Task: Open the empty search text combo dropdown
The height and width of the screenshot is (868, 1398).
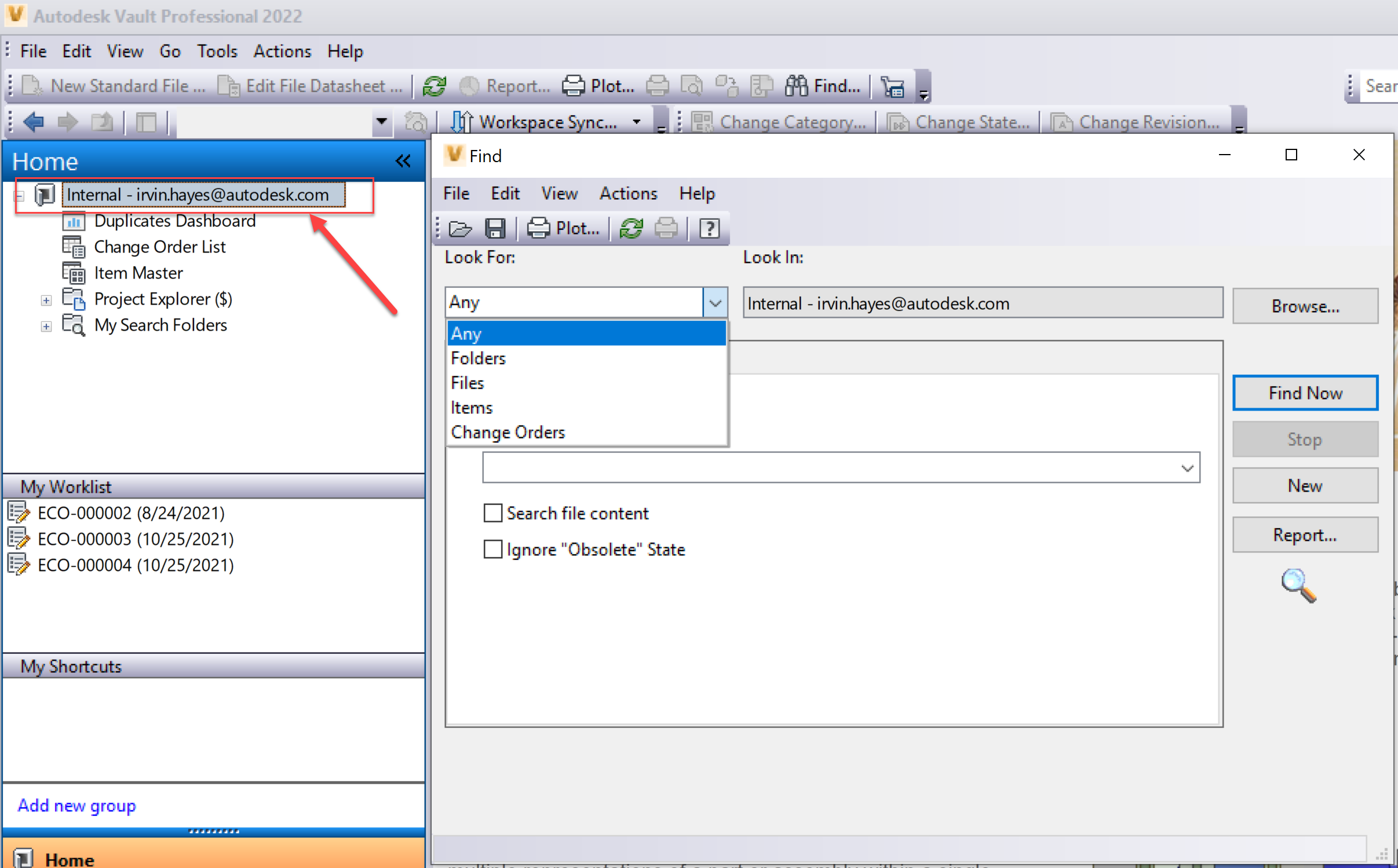Action: pos(1187,468)
